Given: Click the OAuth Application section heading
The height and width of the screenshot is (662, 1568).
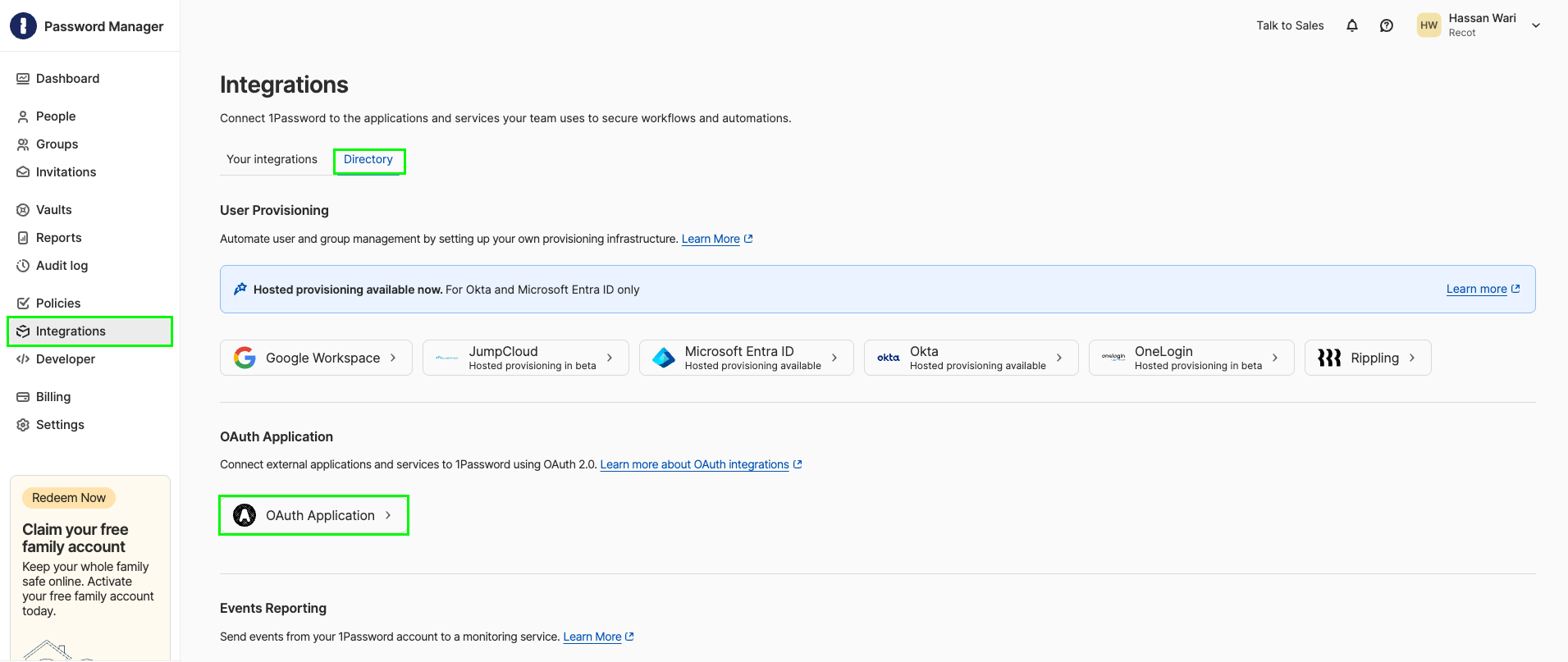Looking at the screenshot, I should pyautogui.click(x=277, y=436).
